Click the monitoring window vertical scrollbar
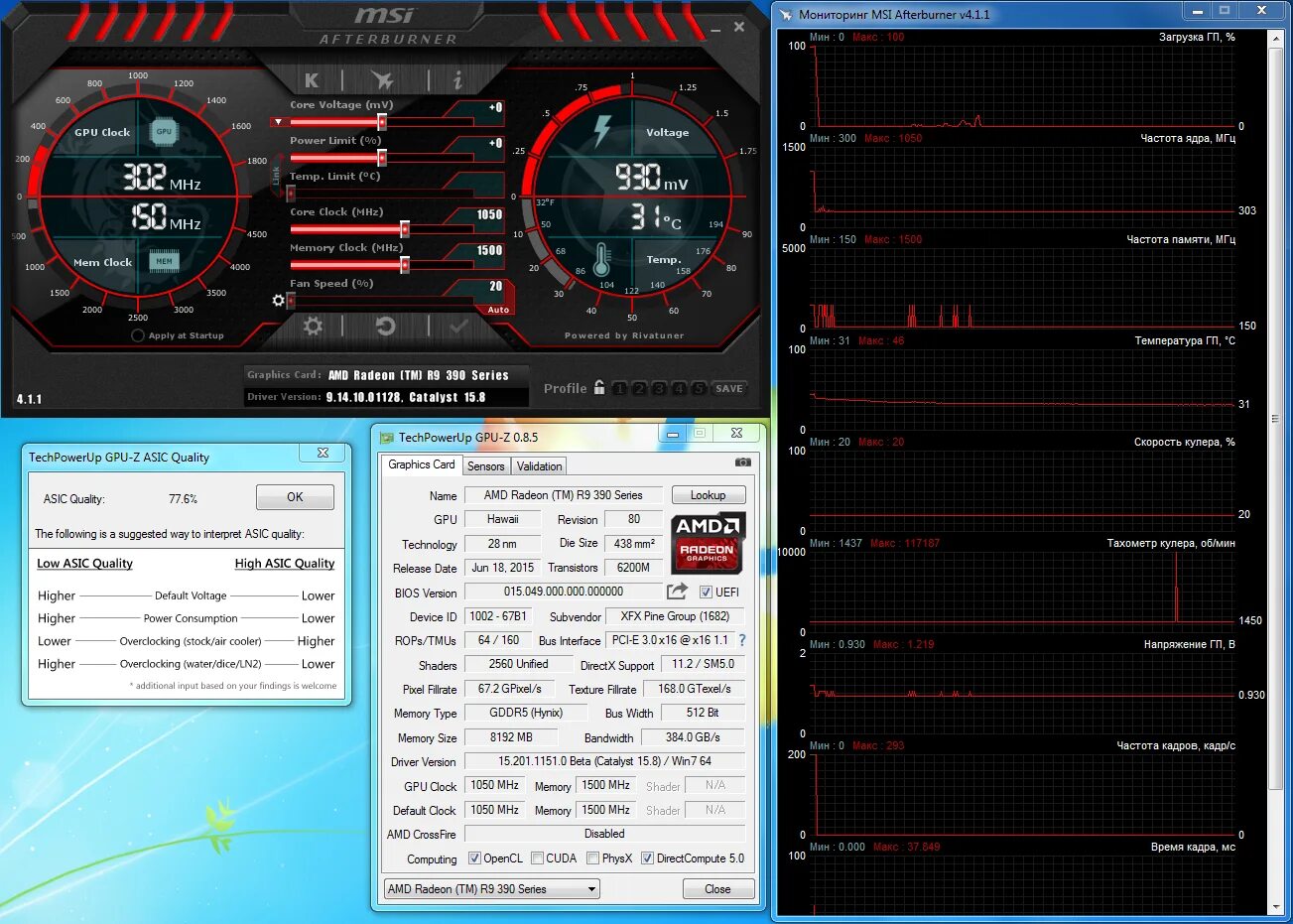 point(1276,419)
